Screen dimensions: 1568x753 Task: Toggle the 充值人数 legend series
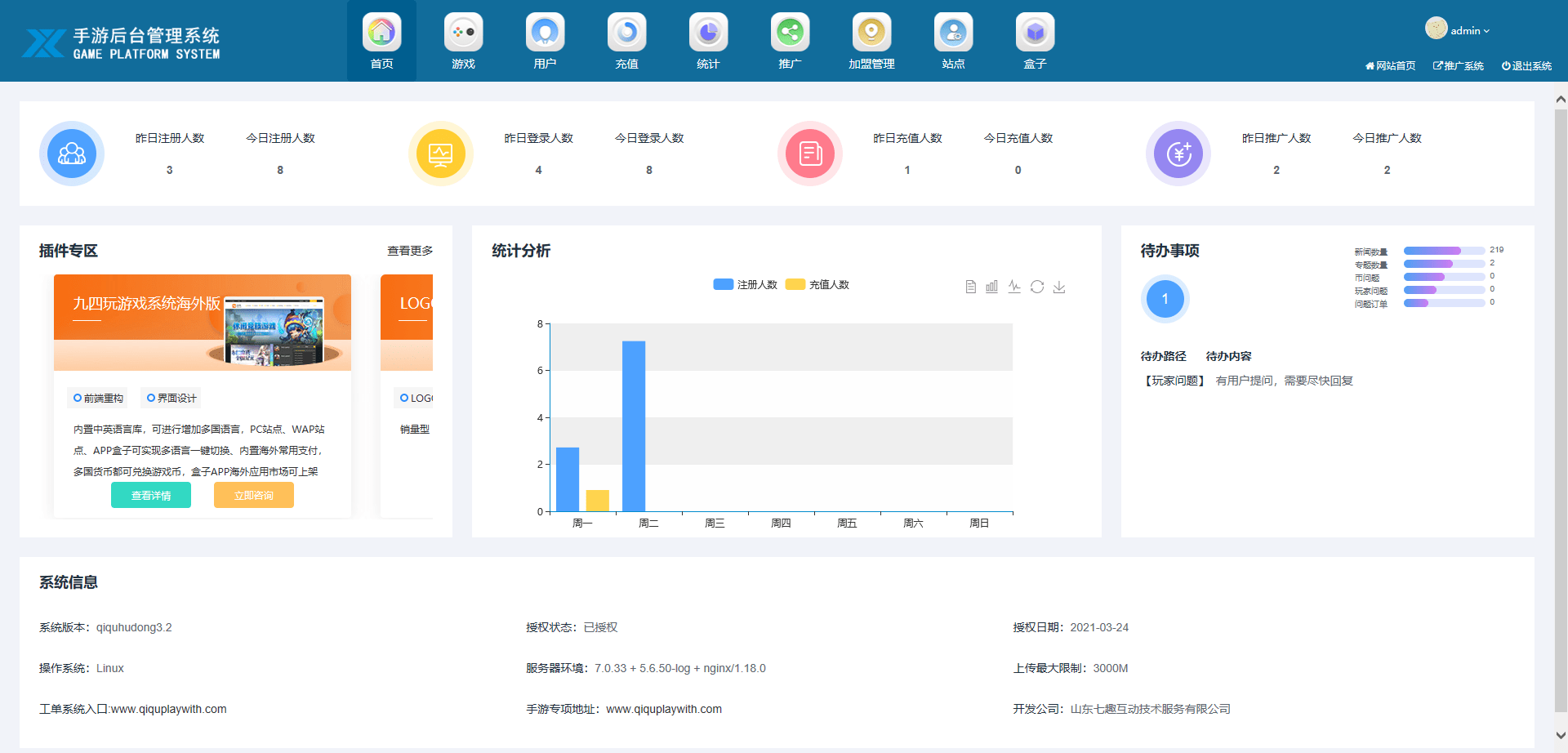[817, 285]
